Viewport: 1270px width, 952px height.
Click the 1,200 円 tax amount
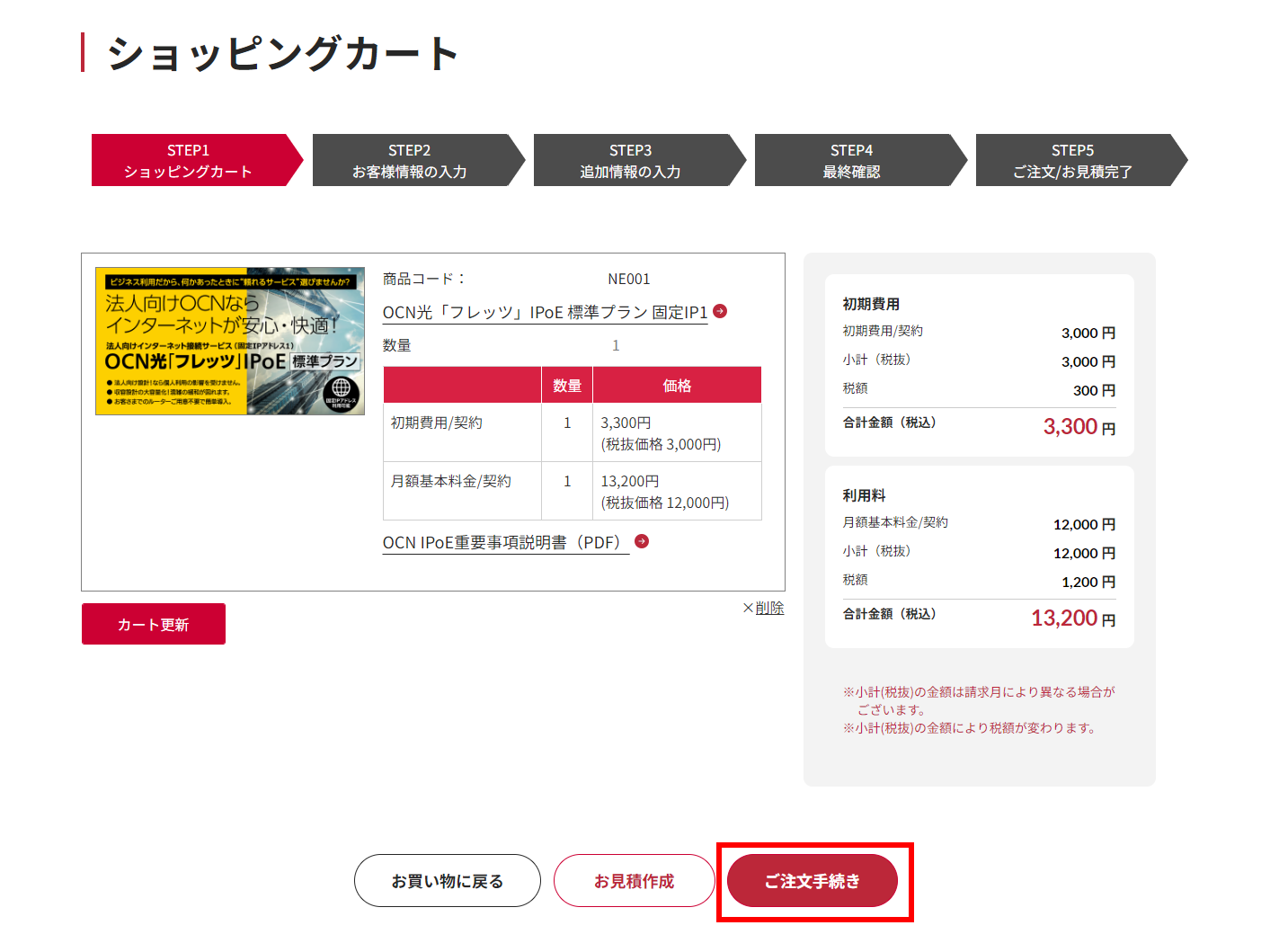point(1088,582)
